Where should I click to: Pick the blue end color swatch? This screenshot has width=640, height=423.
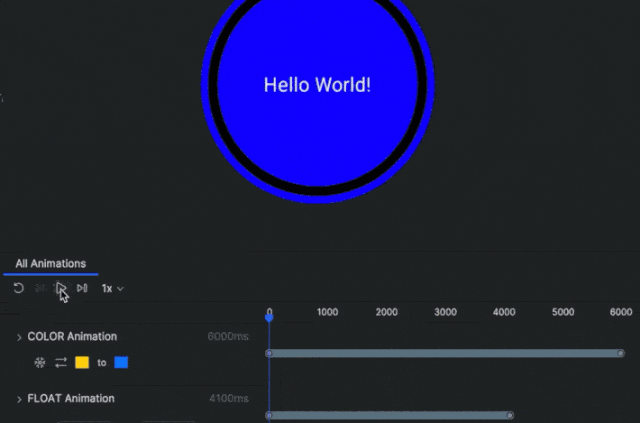[121, 363]
